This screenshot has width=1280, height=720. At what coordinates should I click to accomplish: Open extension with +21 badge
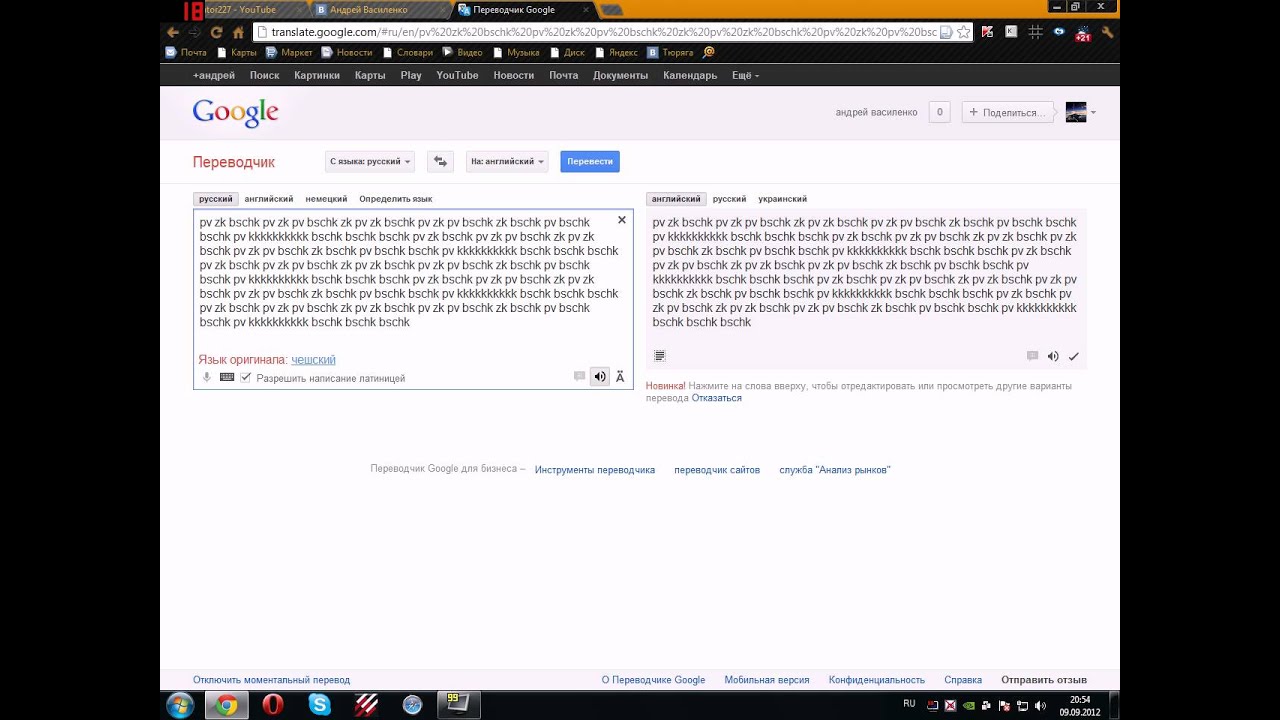click(x=1083, y=33)
